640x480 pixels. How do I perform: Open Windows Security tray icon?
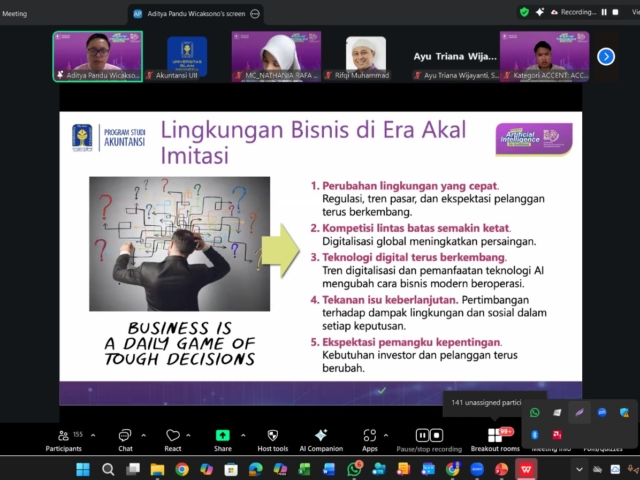[x=624, y=413]
